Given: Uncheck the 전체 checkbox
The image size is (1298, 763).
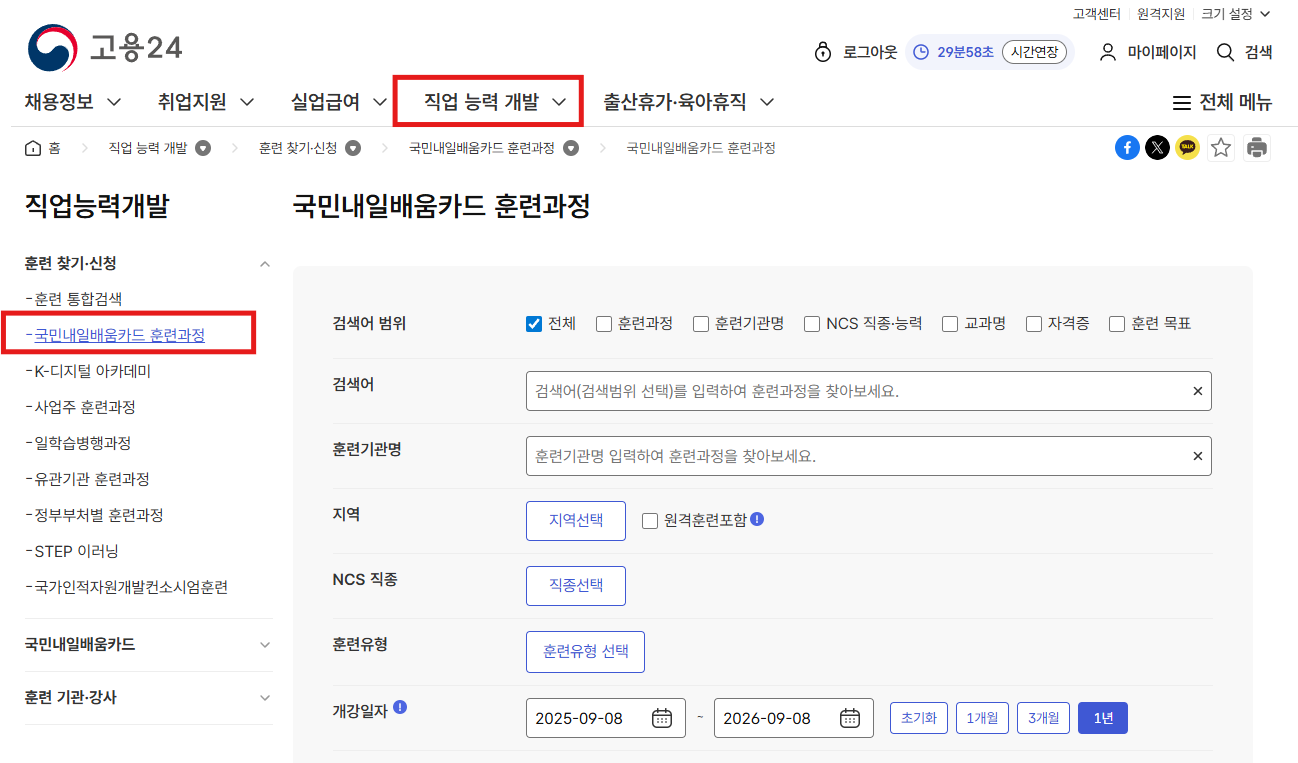Looking at the screenshot, I should point(534,324).
